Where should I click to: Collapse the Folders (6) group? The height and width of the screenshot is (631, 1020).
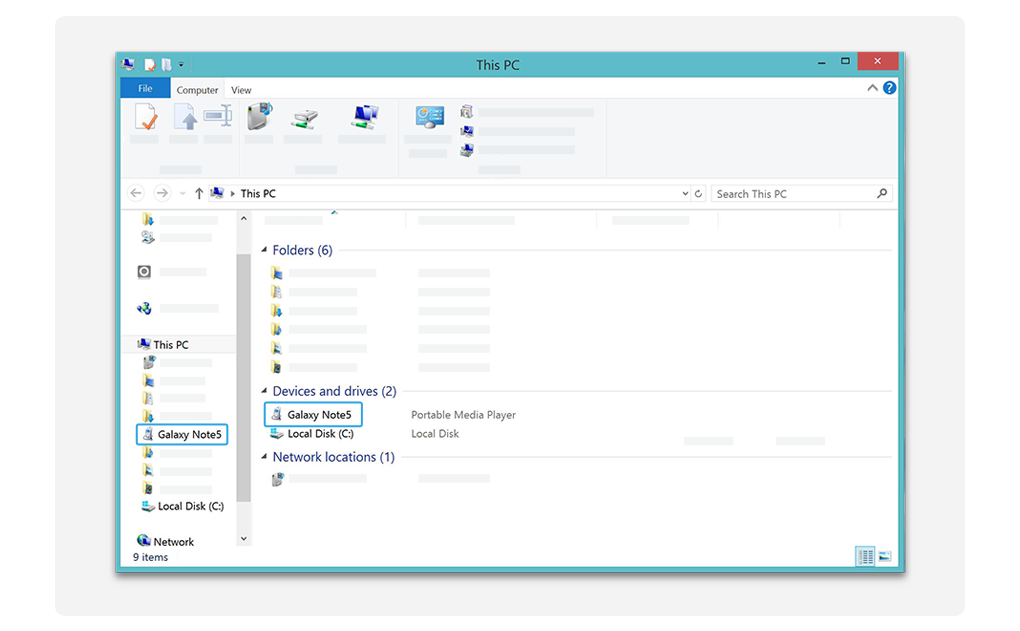click(x=264, y=250)
